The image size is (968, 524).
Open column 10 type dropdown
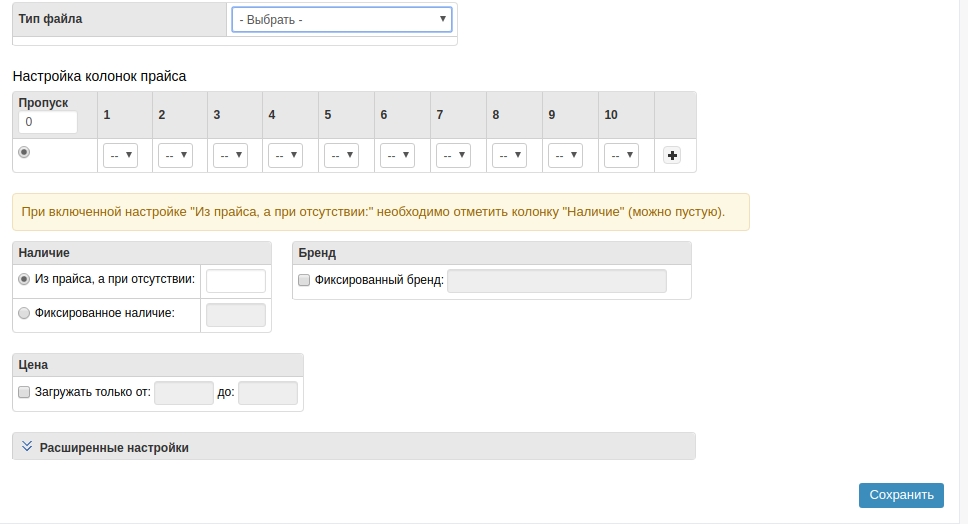tap(621, 155)
